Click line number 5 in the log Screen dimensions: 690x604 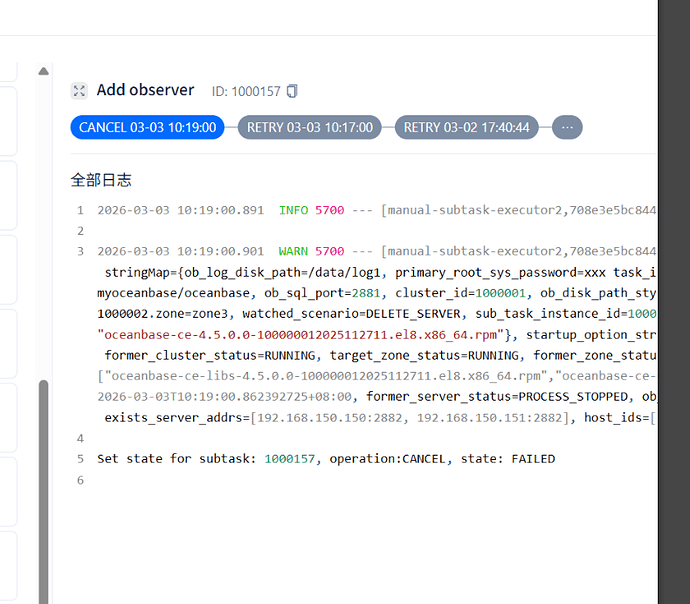click(x=80, y=459)
